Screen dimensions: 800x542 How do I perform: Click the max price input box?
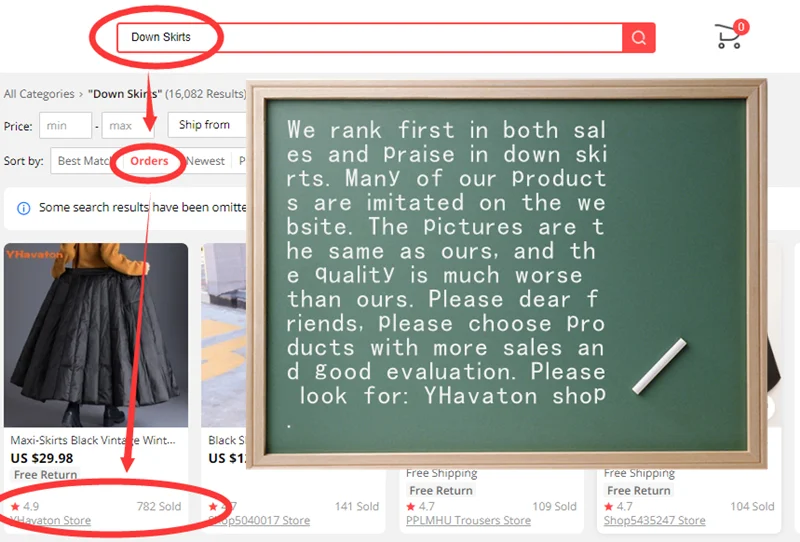(128, 126)
